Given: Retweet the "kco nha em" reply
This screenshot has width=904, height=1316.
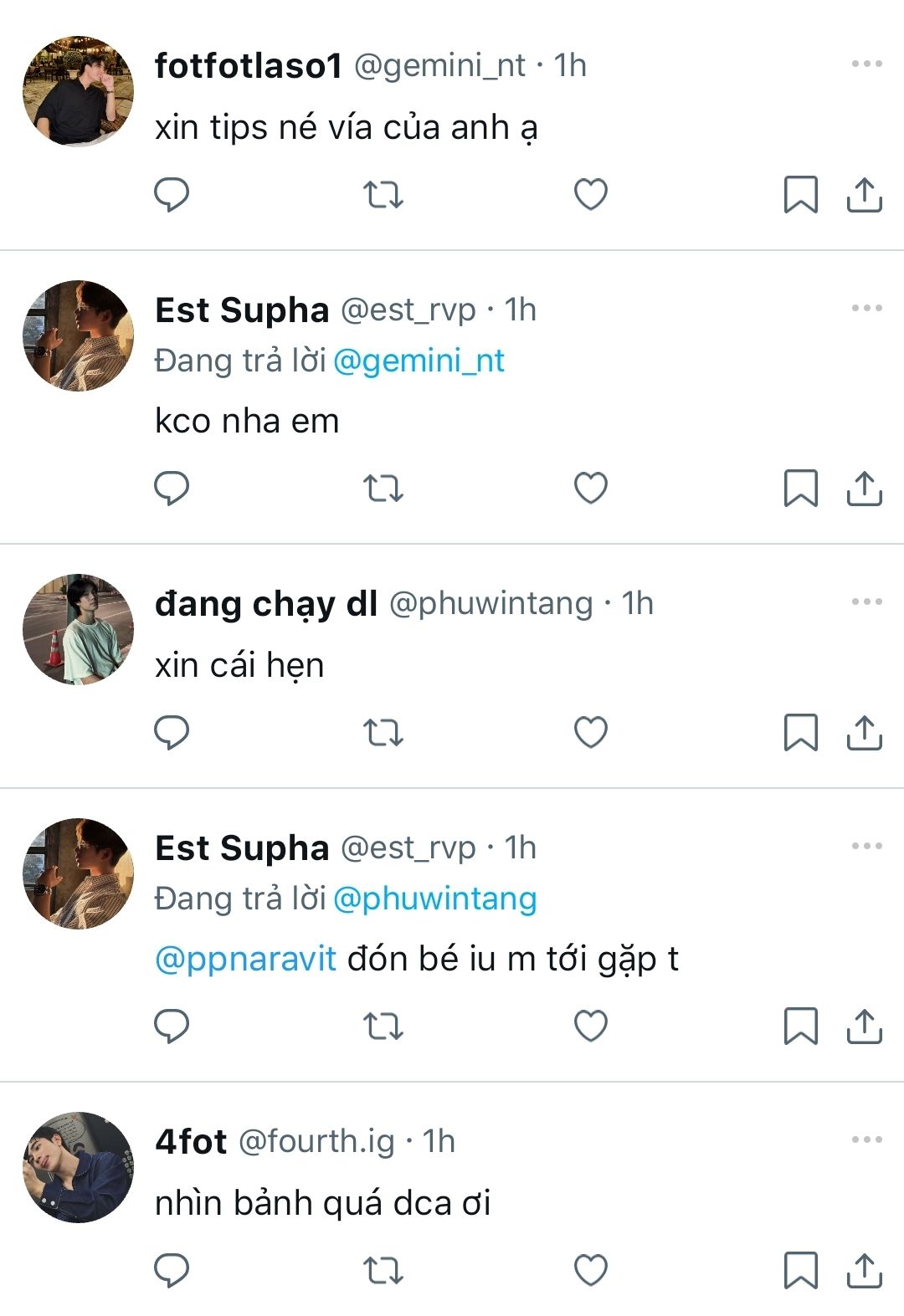Looking at the screenshot, I should pos(383,489).
